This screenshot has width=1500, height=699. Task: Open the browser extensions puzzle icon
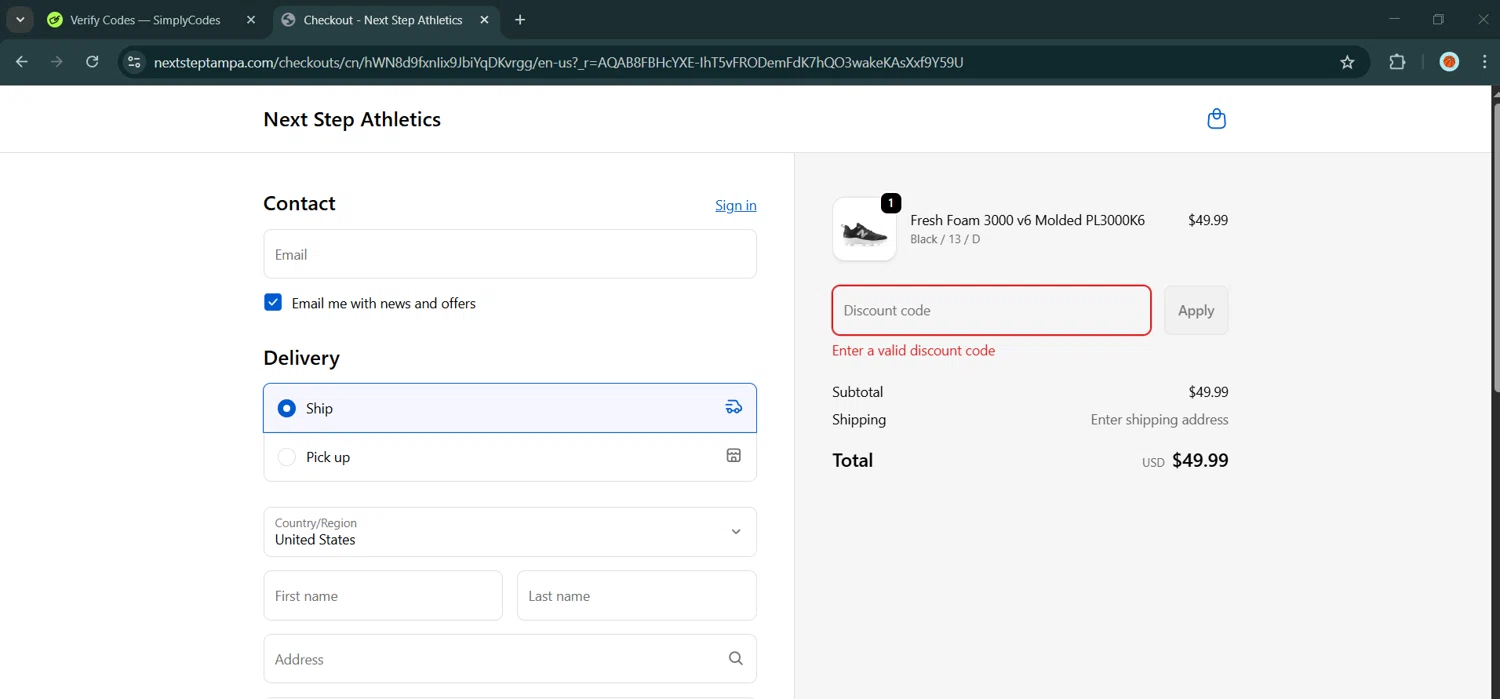click(x=1397, y=62)
